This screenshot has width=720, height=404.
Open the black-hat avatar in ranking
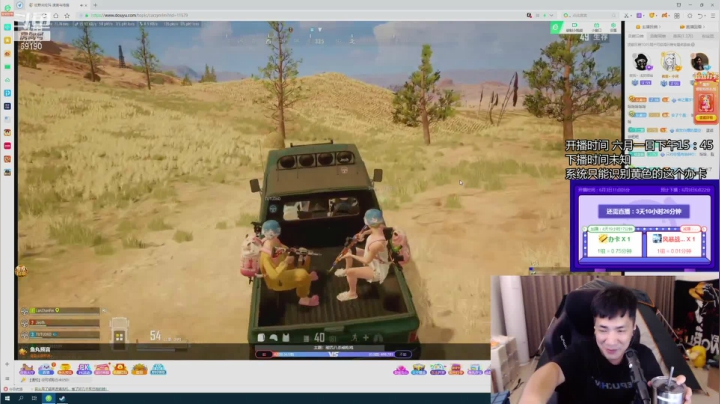point(641,62)
